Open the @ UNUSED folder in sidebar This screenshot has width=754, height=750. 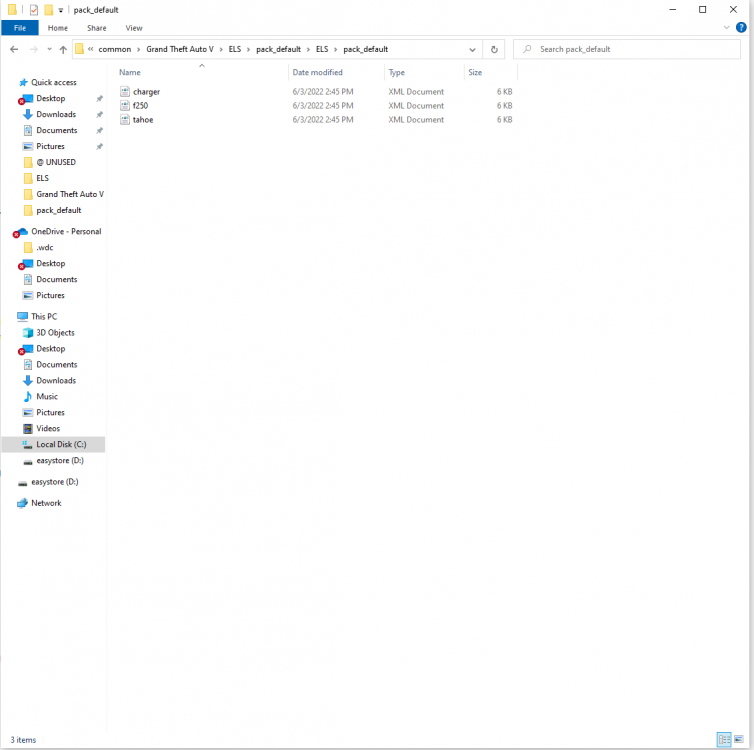[x=56, y=162]
